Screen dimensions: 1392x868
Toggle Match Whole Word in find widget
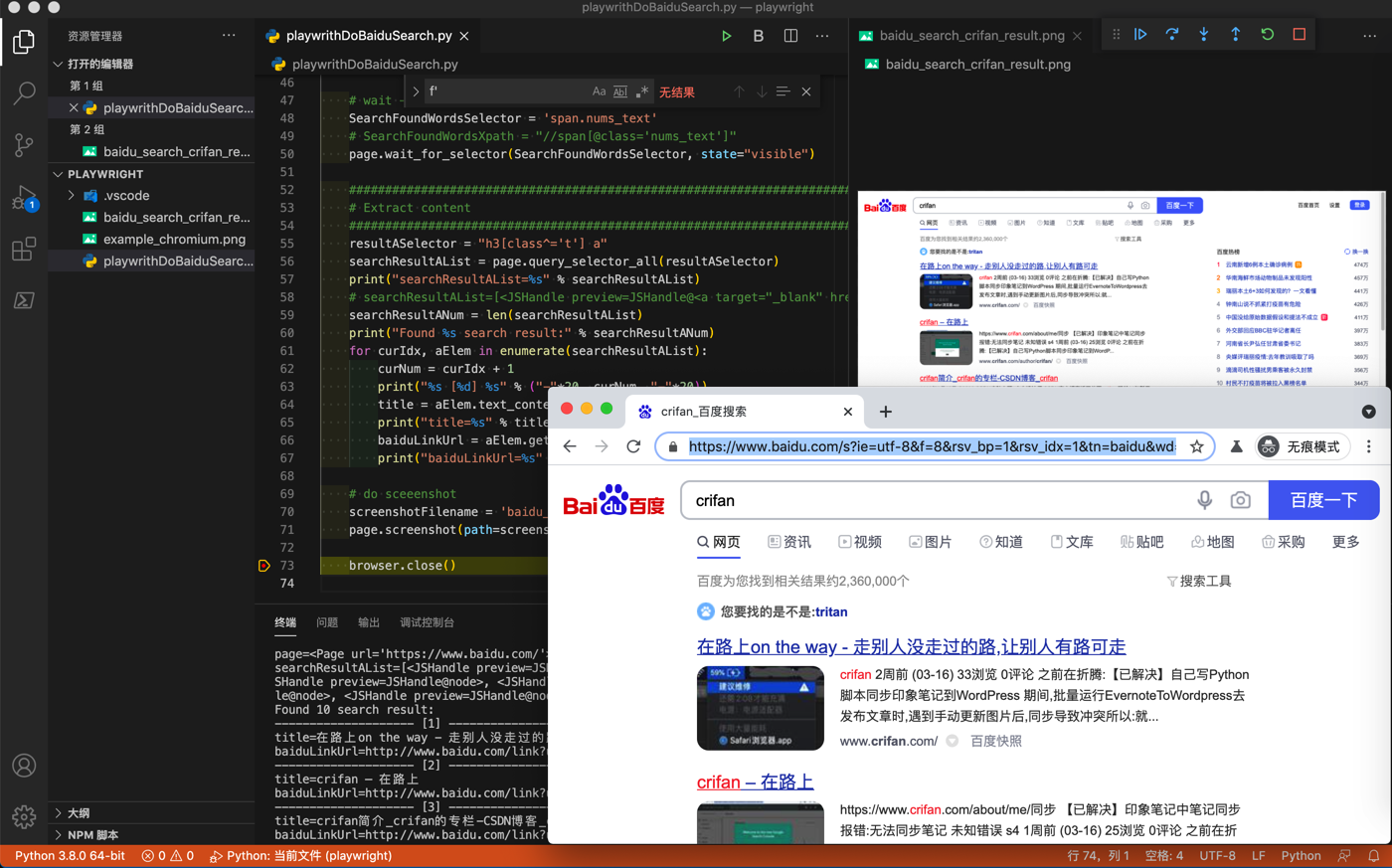620,91
